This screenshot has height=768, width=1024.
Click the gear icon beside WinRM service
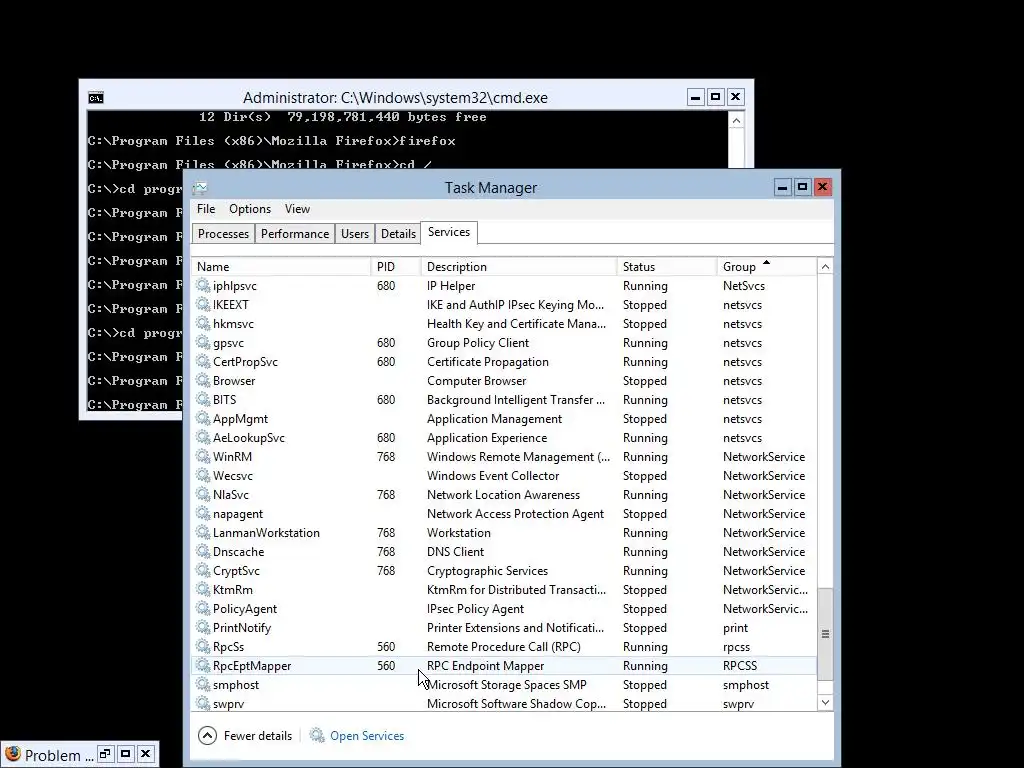click(x=203, y=456)
